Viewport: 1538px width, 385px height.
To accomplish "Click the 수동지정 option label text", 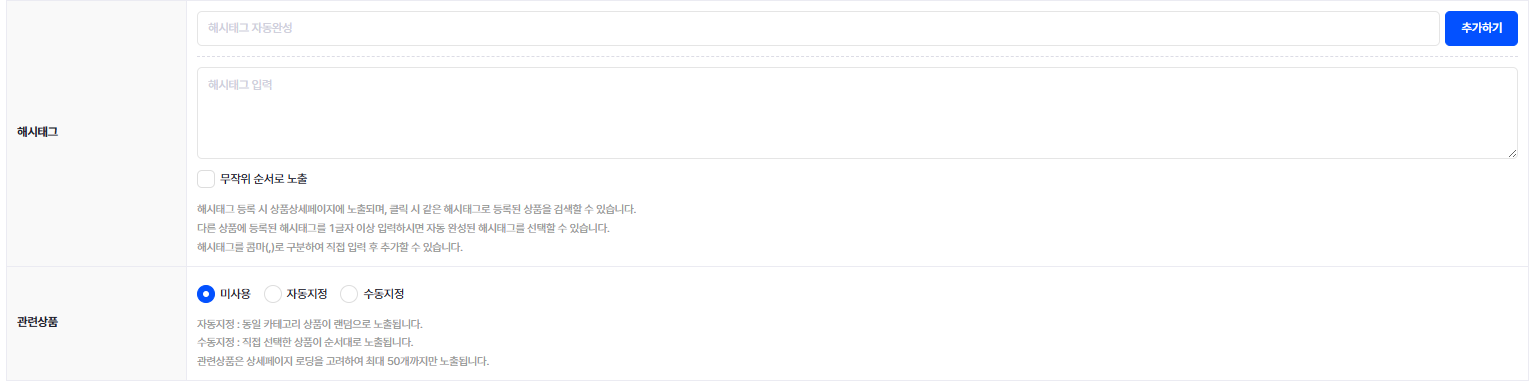I will pos(384,294).
